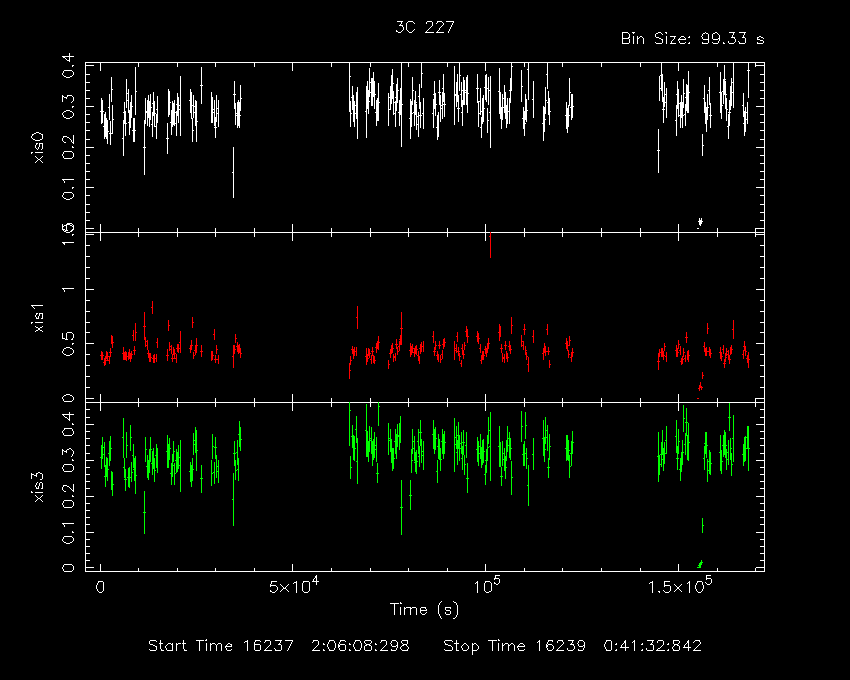Click the xis1 axis label
Image resolution: width=850 pixels, height=680 pixels.
38,318
